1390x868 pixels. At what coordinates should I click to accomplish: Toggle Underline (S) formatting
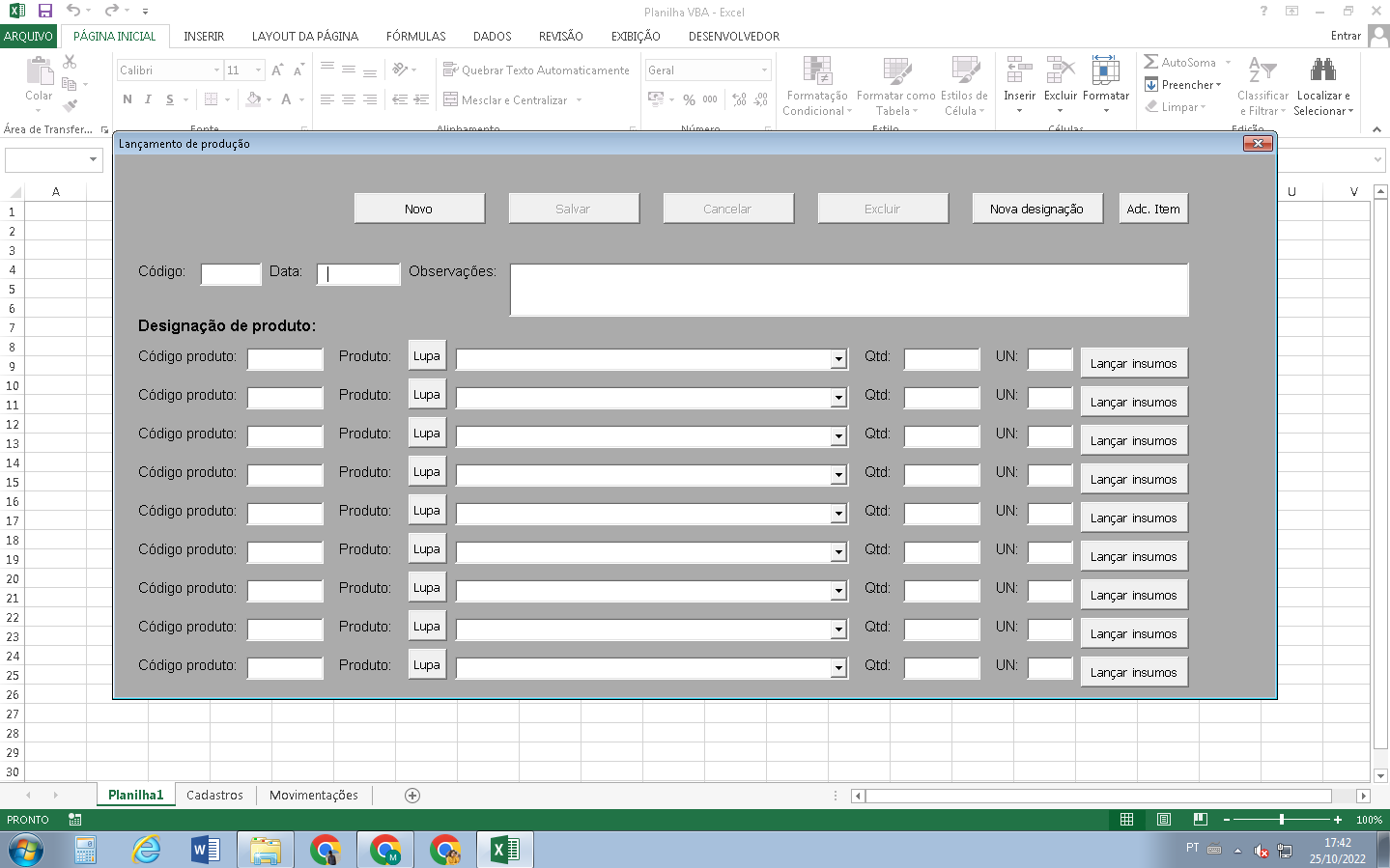(170, 99)
